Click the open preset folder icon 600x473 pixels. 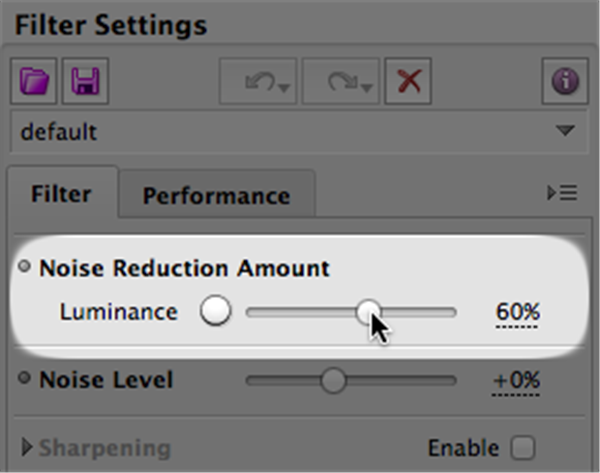click(35, 81)
